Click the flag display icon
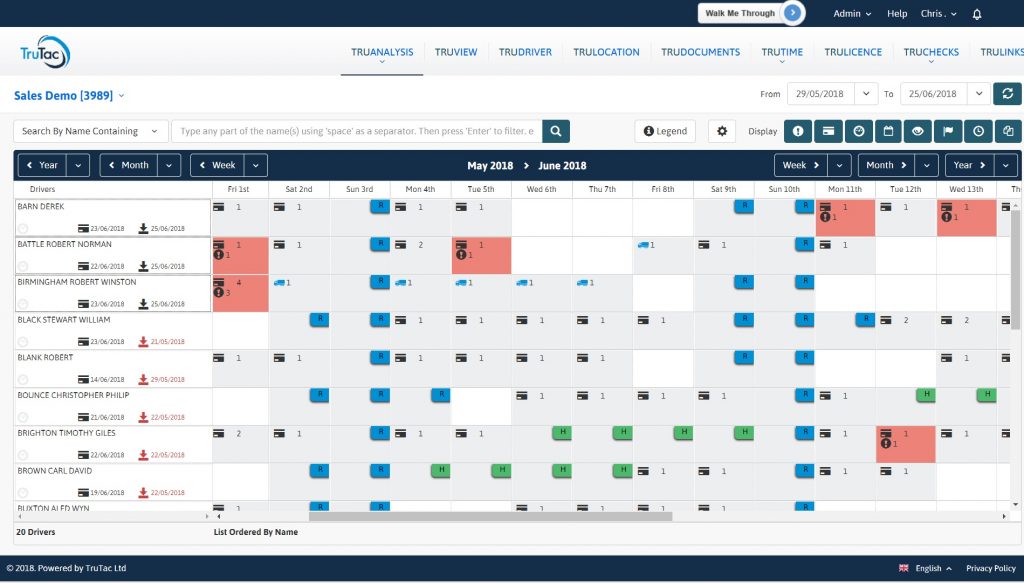 tap(948, 131)
